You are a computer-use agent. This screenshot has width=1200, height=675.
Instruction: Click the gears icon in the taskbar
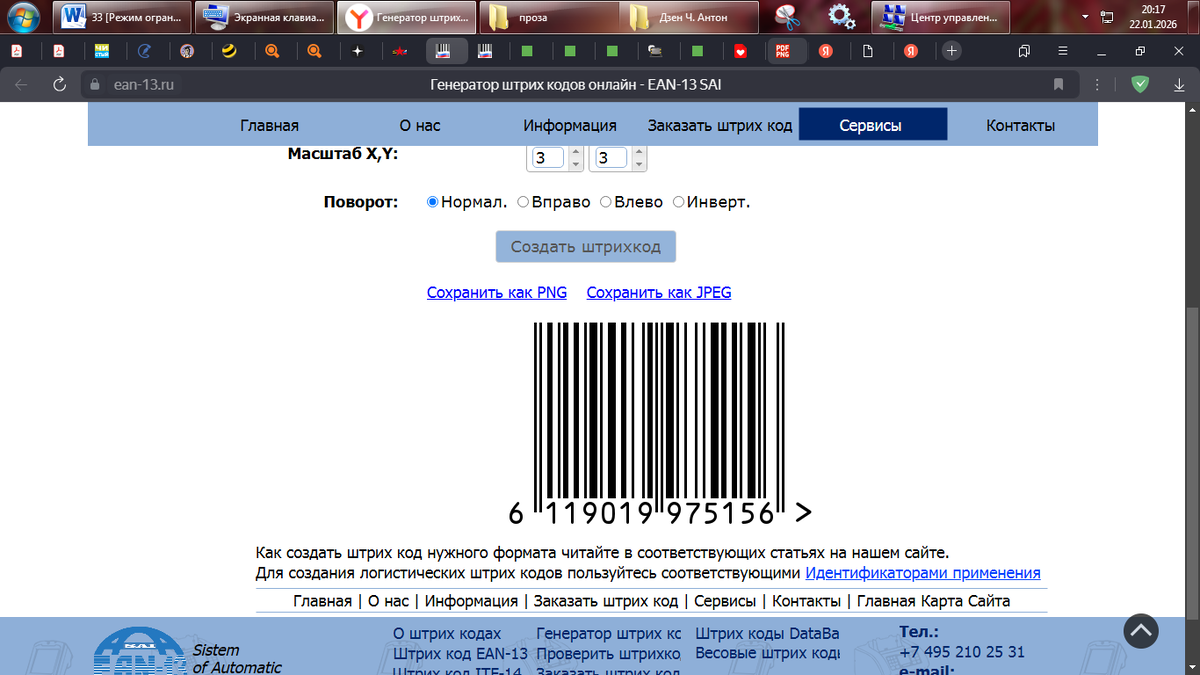[x=842, y=16]
